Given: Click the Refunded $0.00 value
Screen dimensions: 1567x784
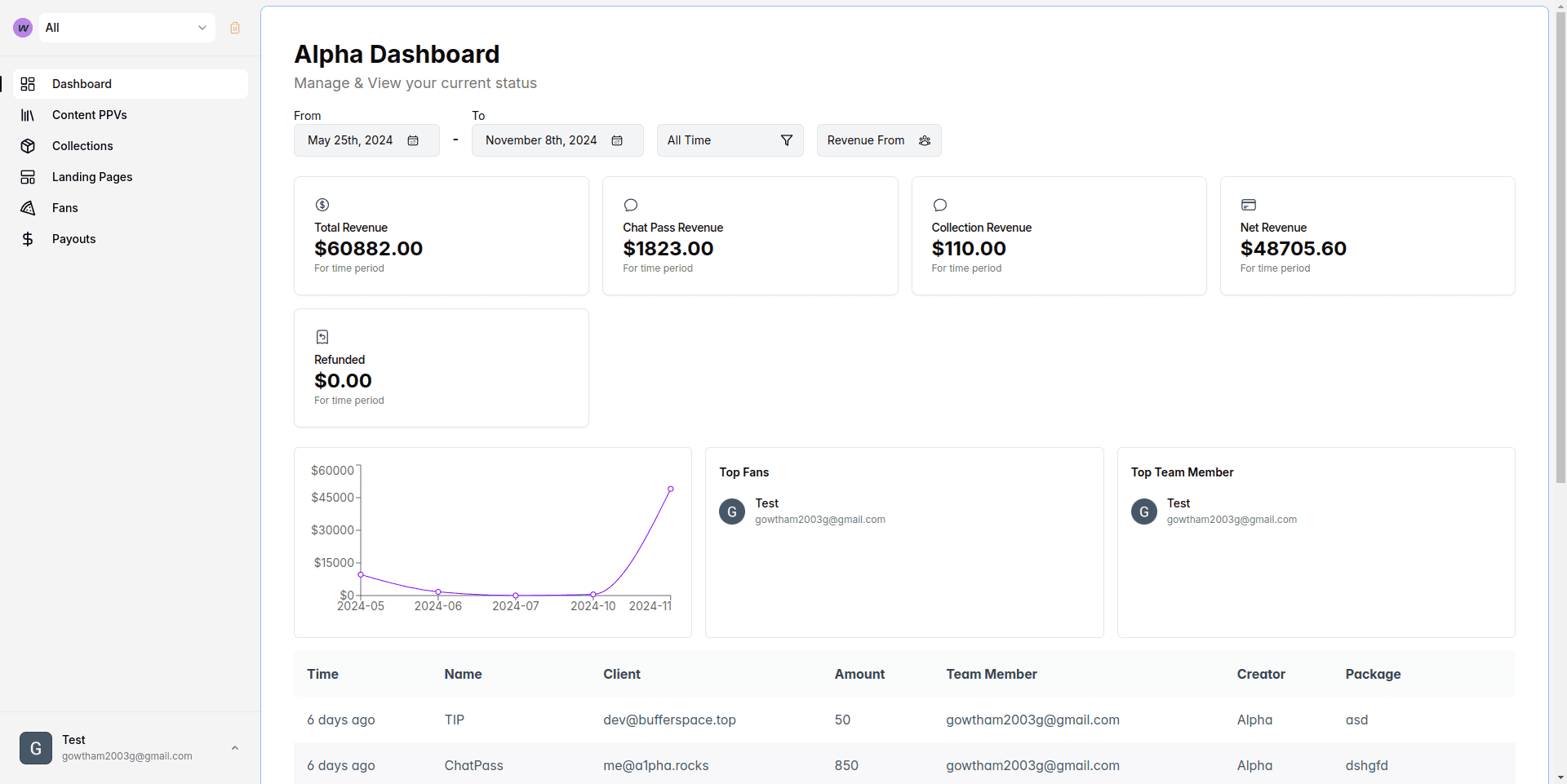Looking at the screenshot, I should tap(343, 381).
